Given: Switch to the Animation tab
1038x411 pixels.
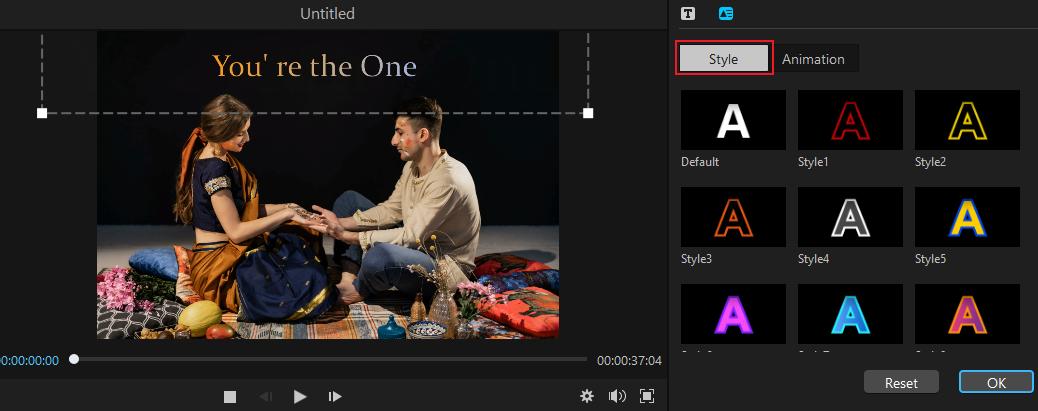Looking at the screenshot, I should pyautogui.click(x=814, y=59).
